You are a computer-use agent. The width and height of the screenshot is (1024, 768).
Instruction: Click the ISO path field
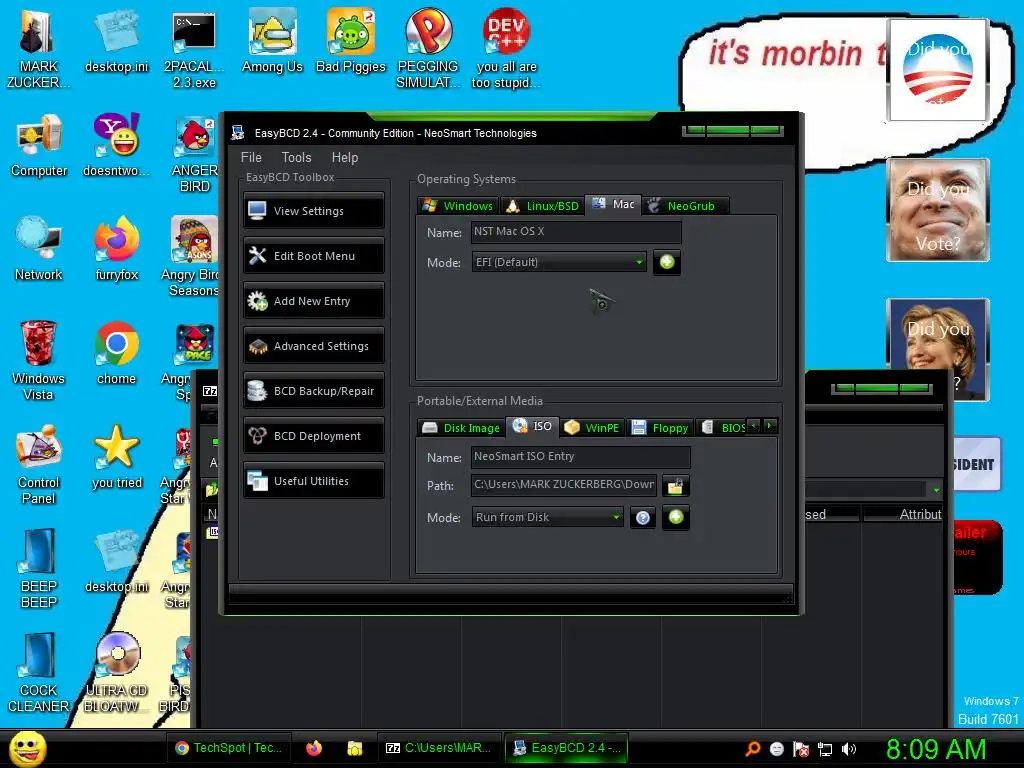point(564,485)
